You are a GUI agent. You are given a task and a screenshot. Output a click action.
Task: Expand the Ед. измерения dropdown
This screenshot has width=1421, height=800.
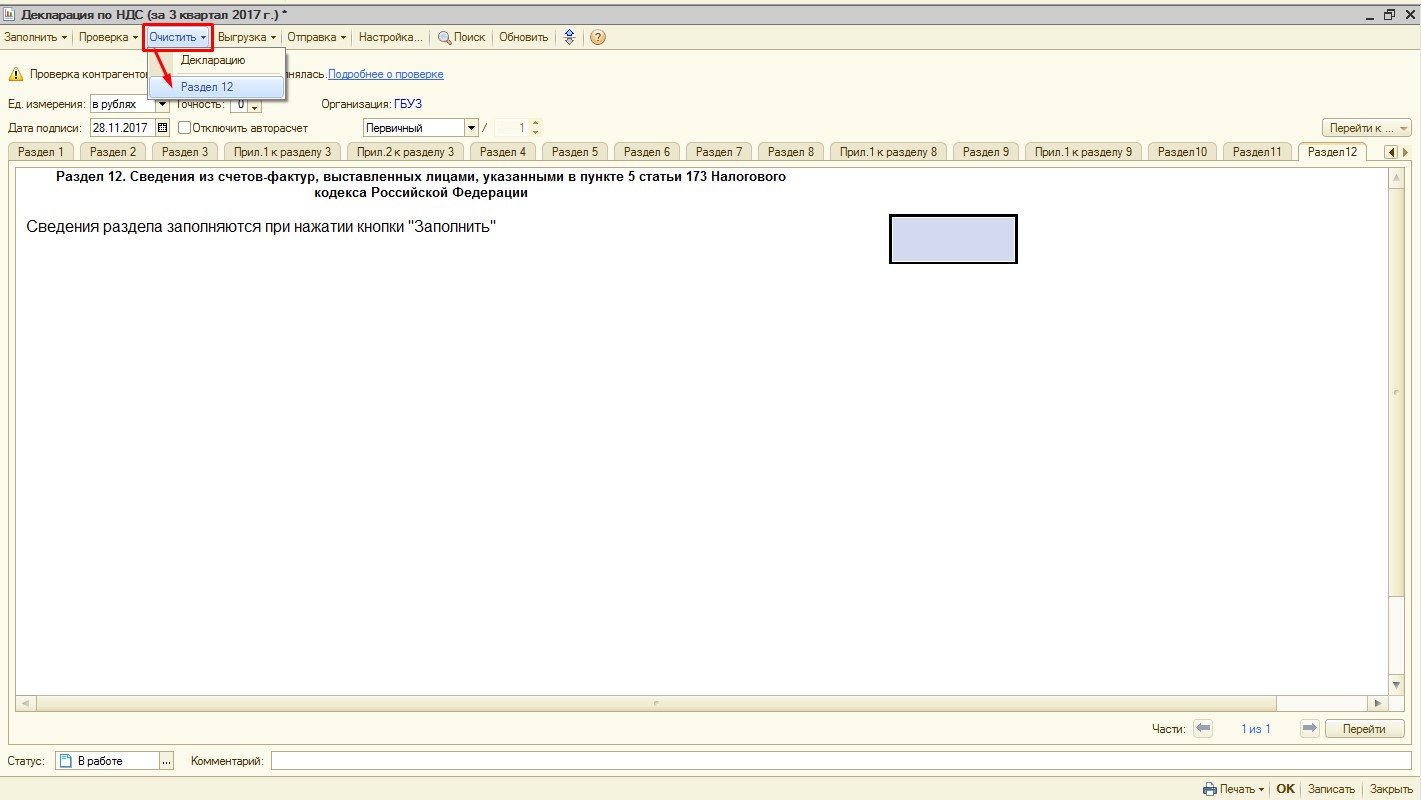tap(160, 104)
